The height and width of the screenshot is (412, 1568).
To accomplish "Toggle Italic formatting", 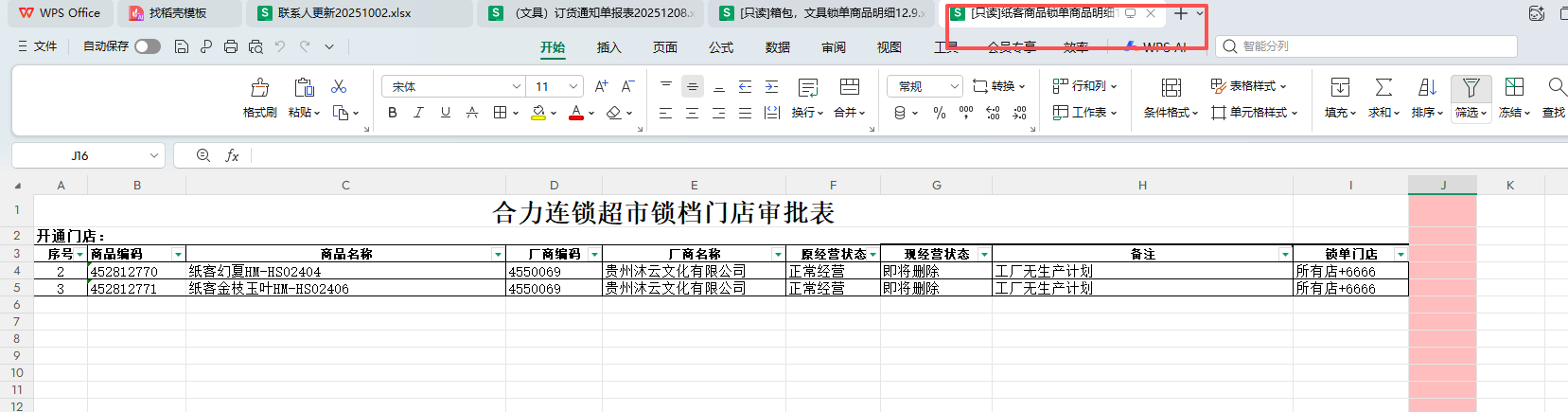I will [x=418, y=113].
